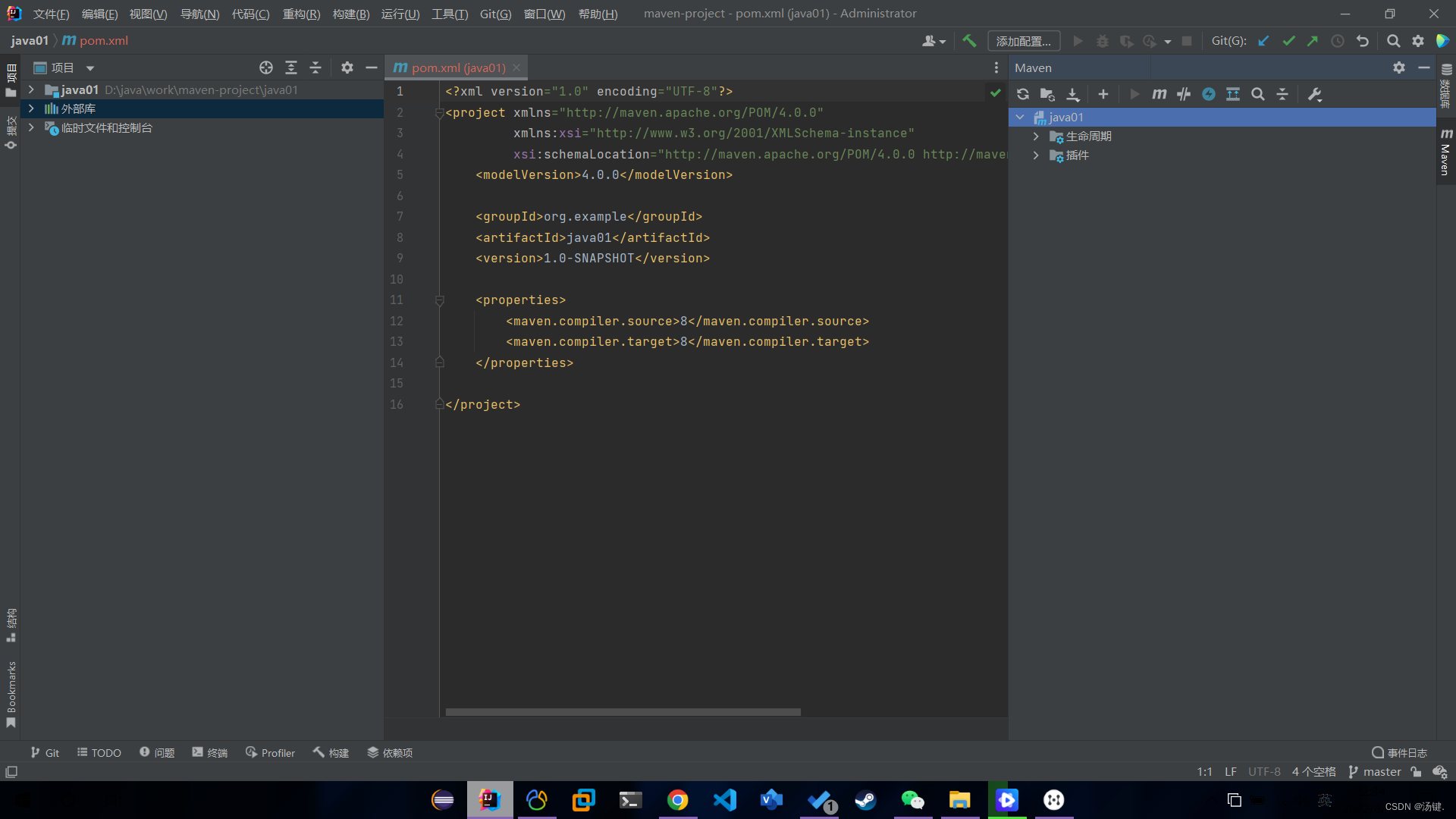Toggle file read-only lock icon
This screenshot has height=819, width=1456.
tap(1416, 772)
